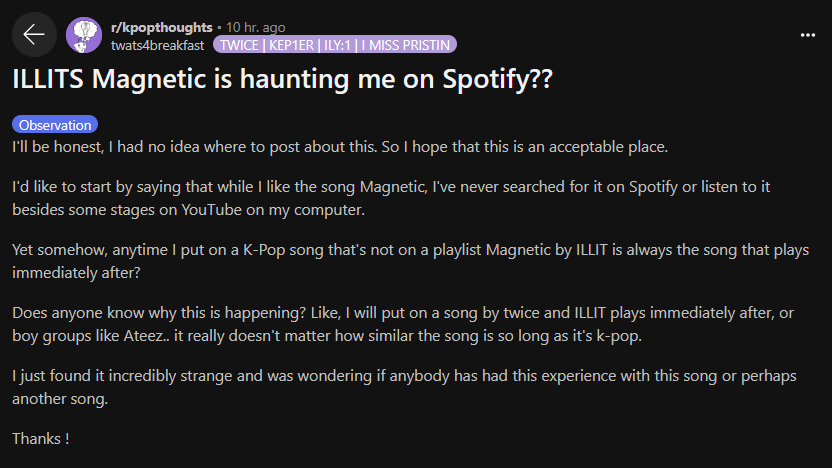Open the three-dot post options menu

[807, 35]
